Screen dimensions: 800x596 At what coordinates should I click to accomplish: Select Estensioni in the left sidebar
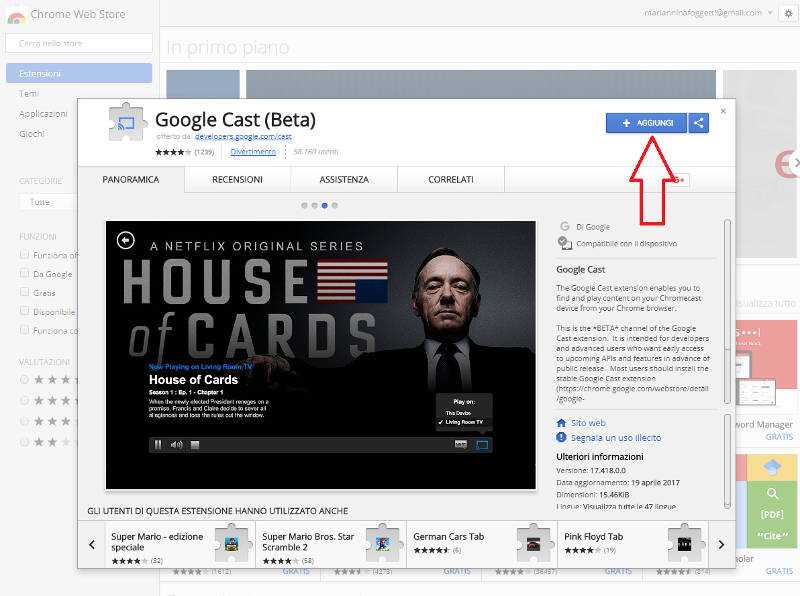coord(79,73)
